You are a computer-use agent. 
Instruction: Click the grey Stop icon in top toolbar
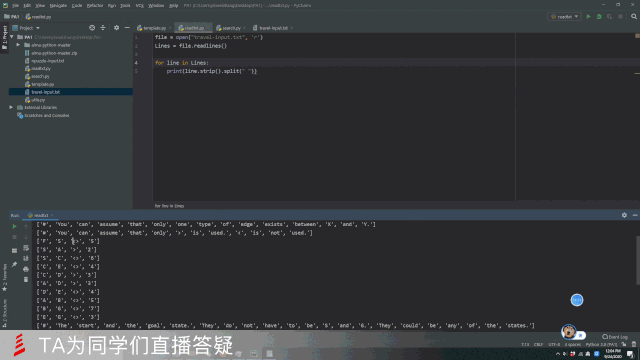tap(620, 17)
